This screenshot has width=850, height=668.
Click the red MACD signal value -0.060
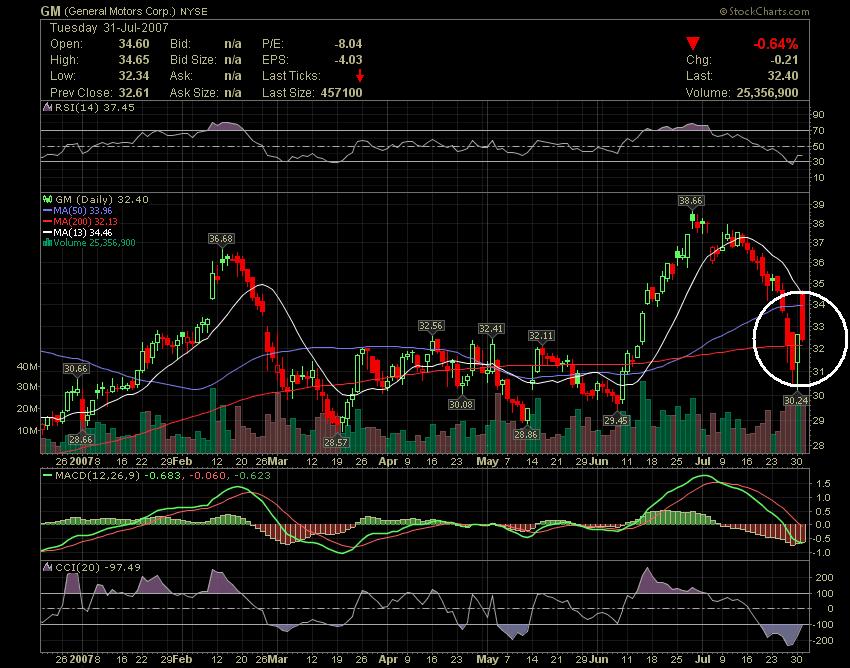(x=206, y=476)
